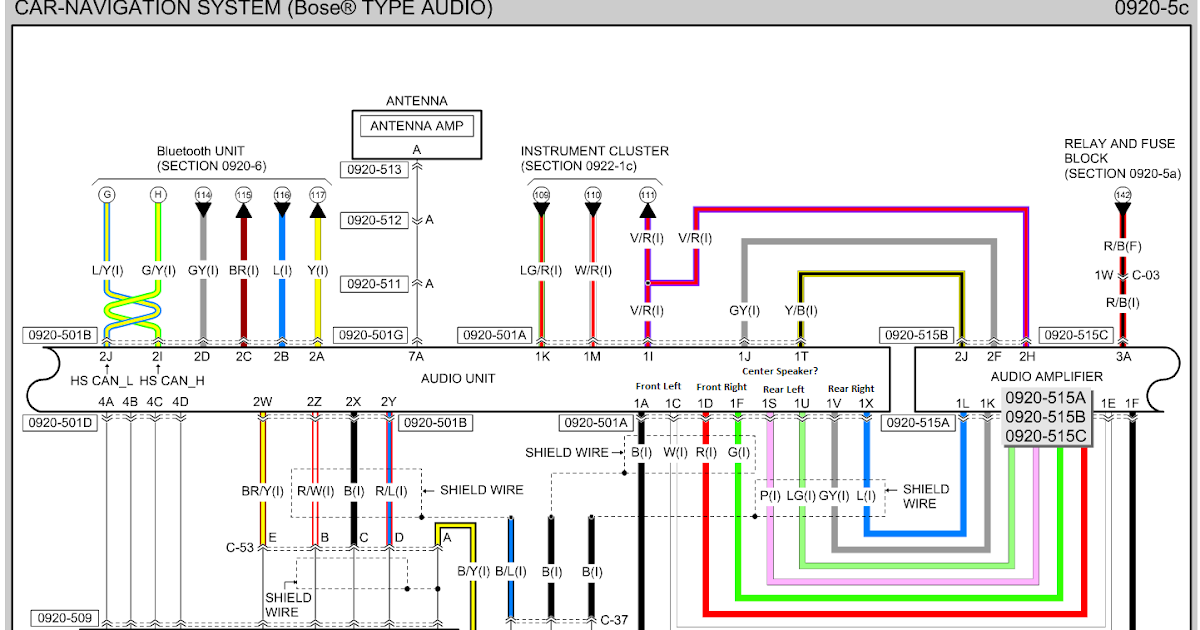
Task: Click connector circle H of Bluetooth unit
Action: (x=157, y=194)
